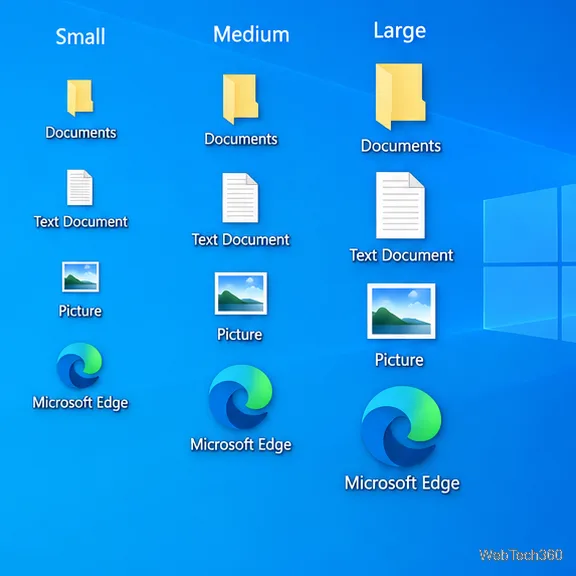Click the 'Documents' label in Medium column
The width and height of the screenshot is (576, 576).
(241, 139)
